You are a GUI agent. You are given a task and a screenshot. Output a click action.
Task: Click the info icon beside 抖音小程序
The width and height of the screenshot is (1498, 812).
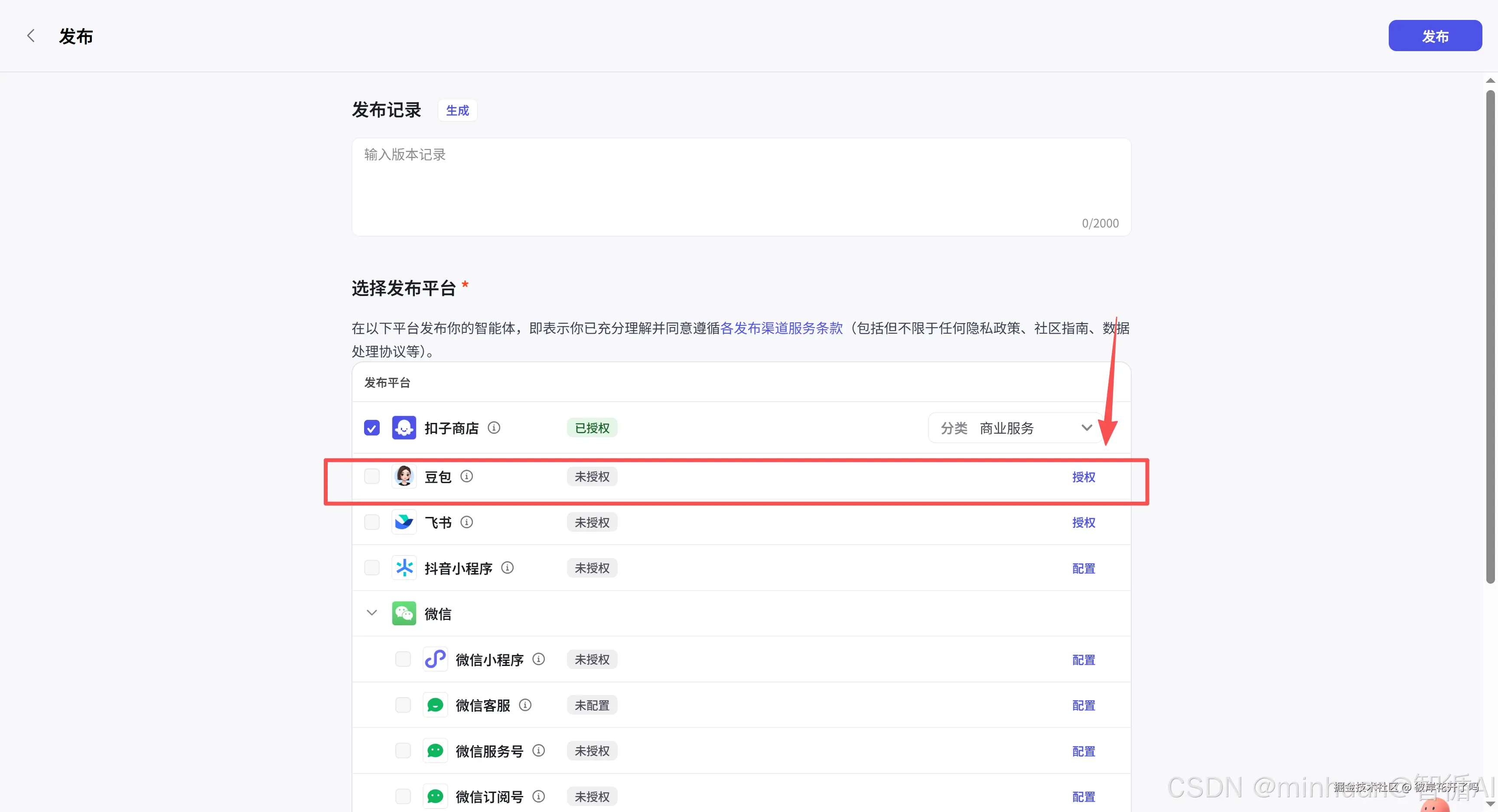507,568
